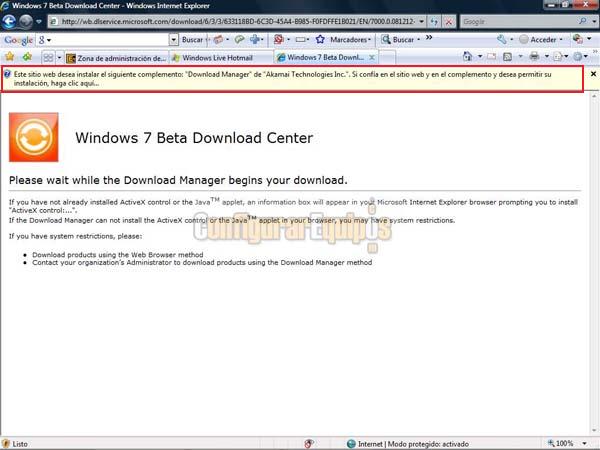Click the information bar add-on message

click(x=292, y=78)
